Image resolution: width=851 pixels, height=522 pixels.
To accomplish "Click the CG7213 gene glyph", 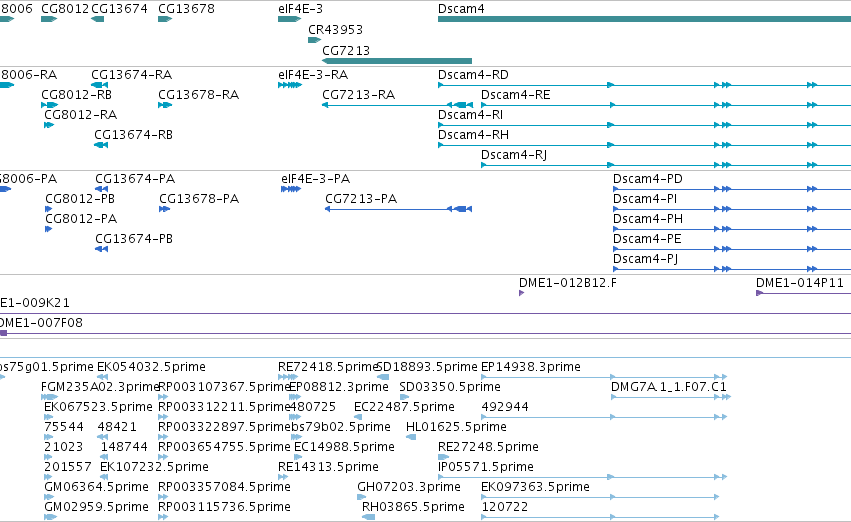I will click(x=397, y=61).
